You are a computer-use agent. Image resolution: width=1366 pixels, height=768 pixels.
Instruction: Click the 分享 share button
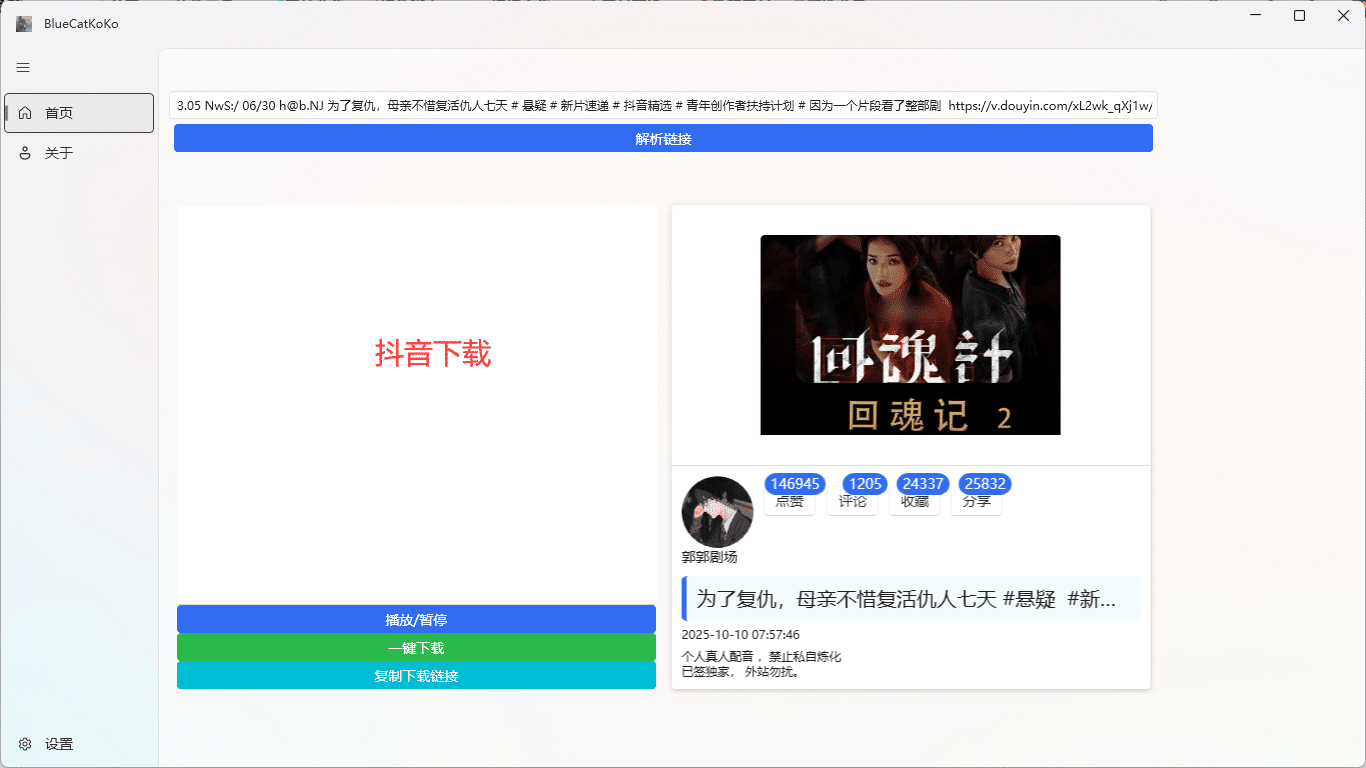click(x=977, y=502)
